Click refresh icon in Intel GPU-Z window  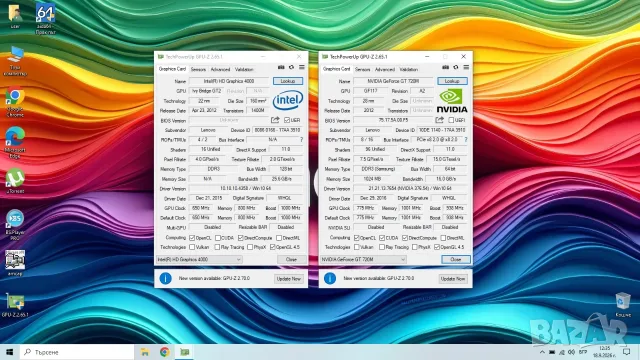(x=291, y=67)
